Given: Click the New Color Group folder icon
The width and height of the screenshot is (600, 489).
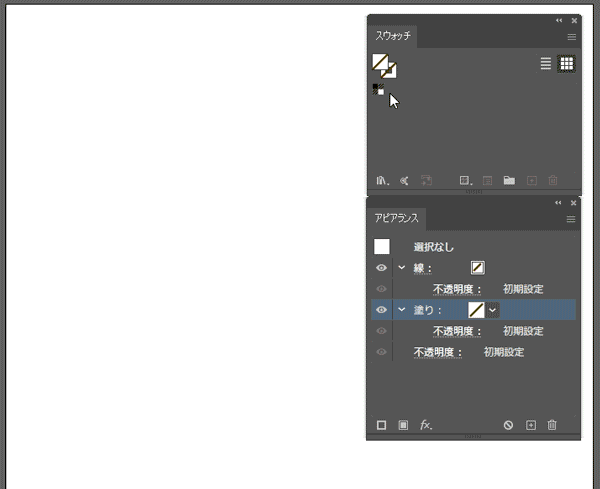Looking at the screenshot, I should tap(509, 181).
